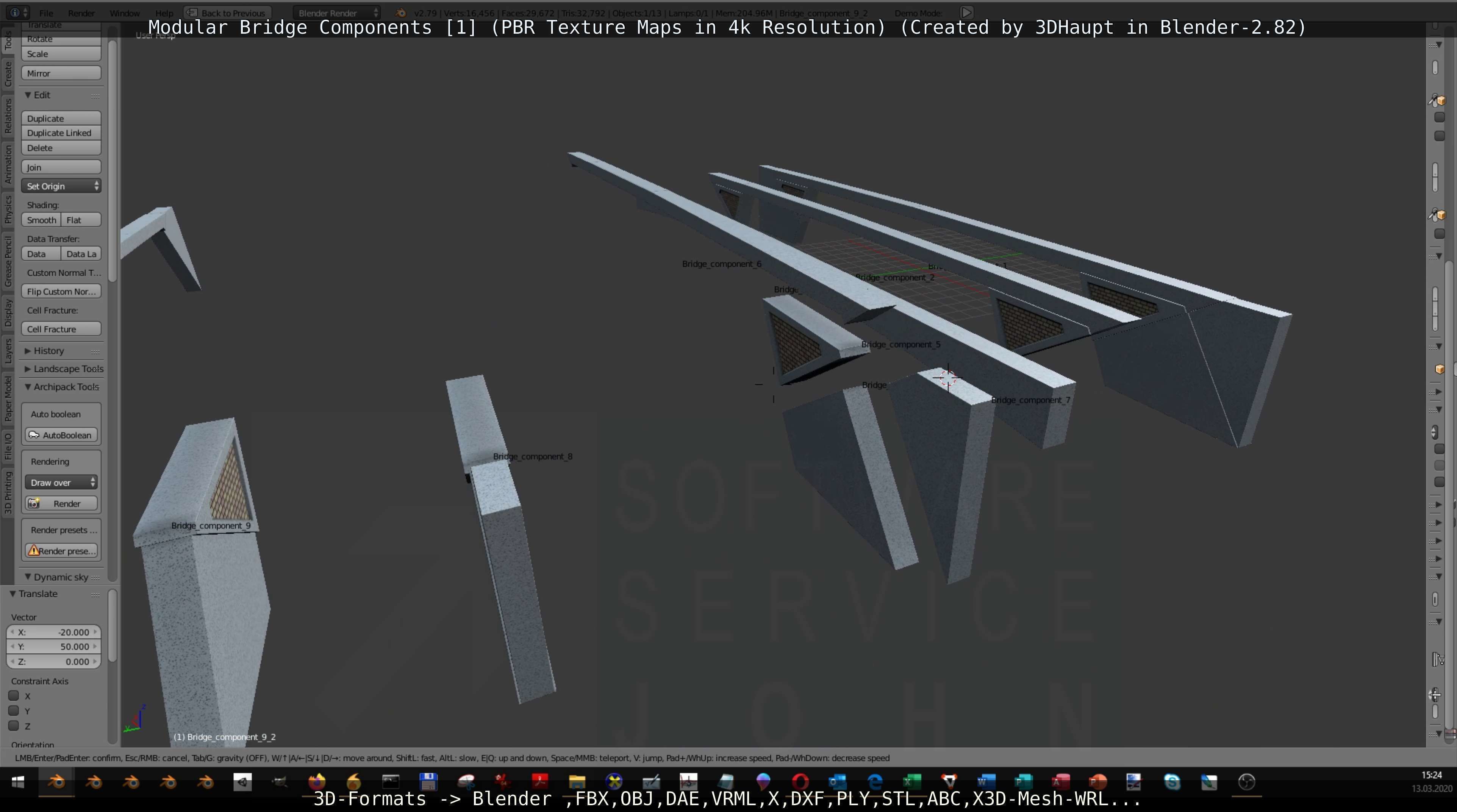Image resolution: width=1457 pixels, height=812 pixels.
Task: Click the Bridge_component_8 label in viewport
Action: click(532, 456)
